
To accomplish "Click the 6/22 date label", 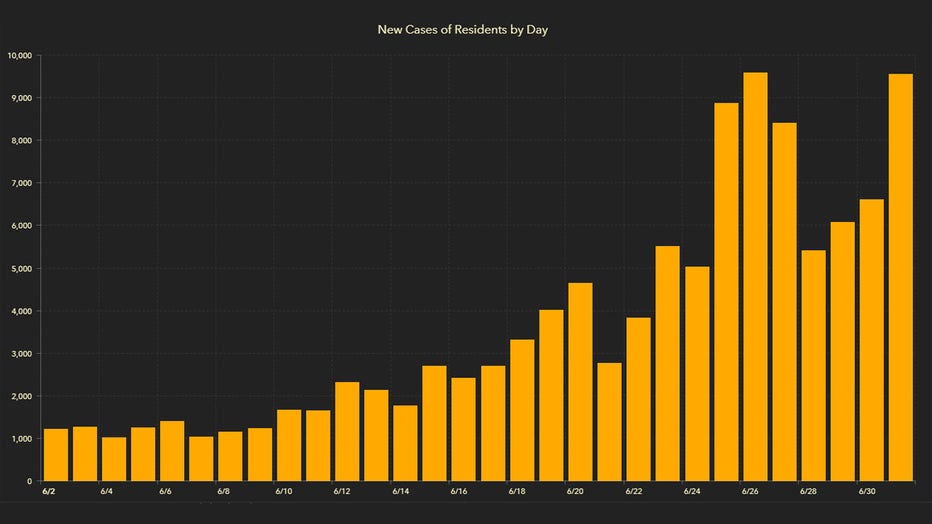I will pyautogui.click(x=634, y=491).
